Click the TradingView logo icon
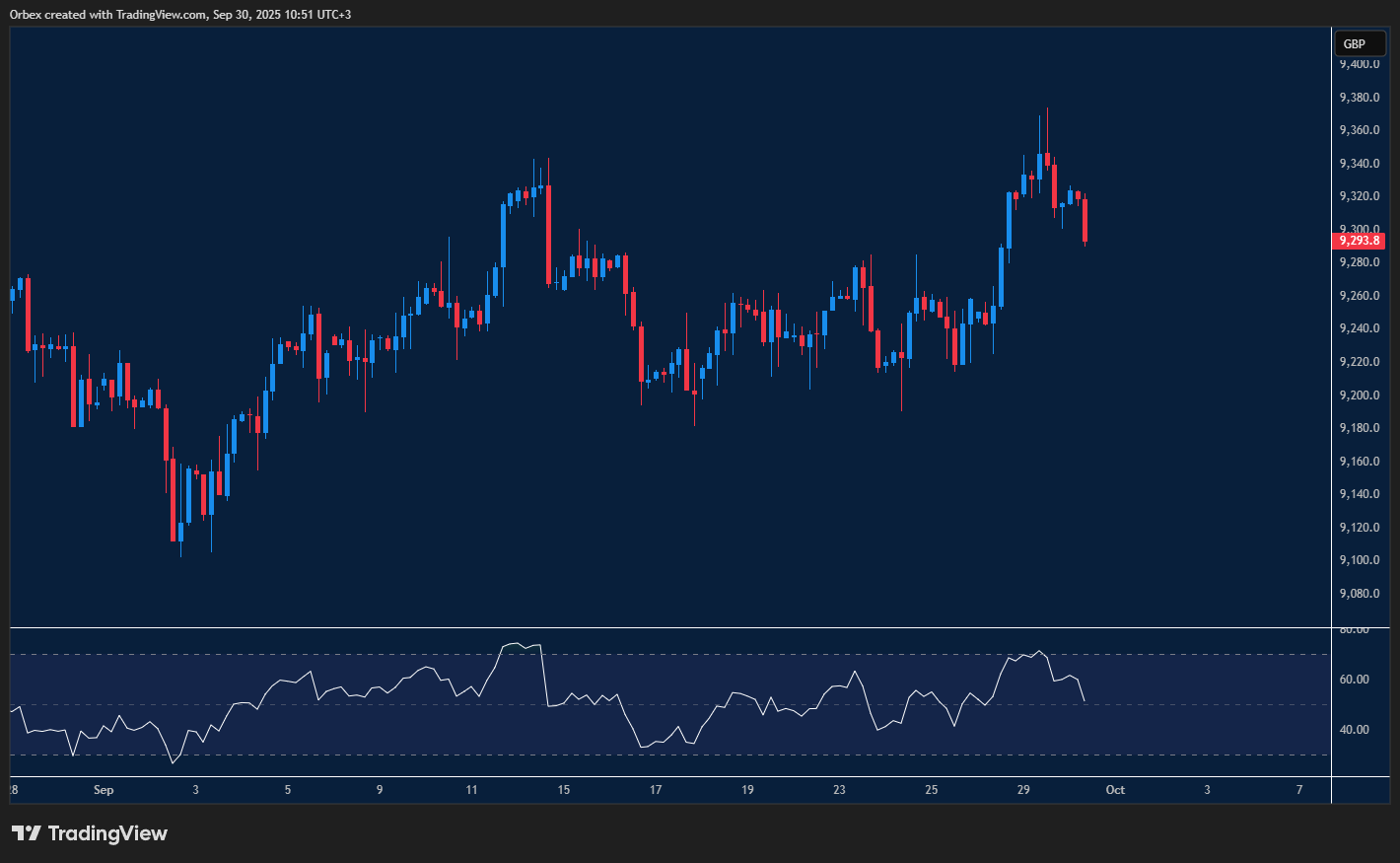1400x863 pixels. pyautogui.click(x=27, y=833)
